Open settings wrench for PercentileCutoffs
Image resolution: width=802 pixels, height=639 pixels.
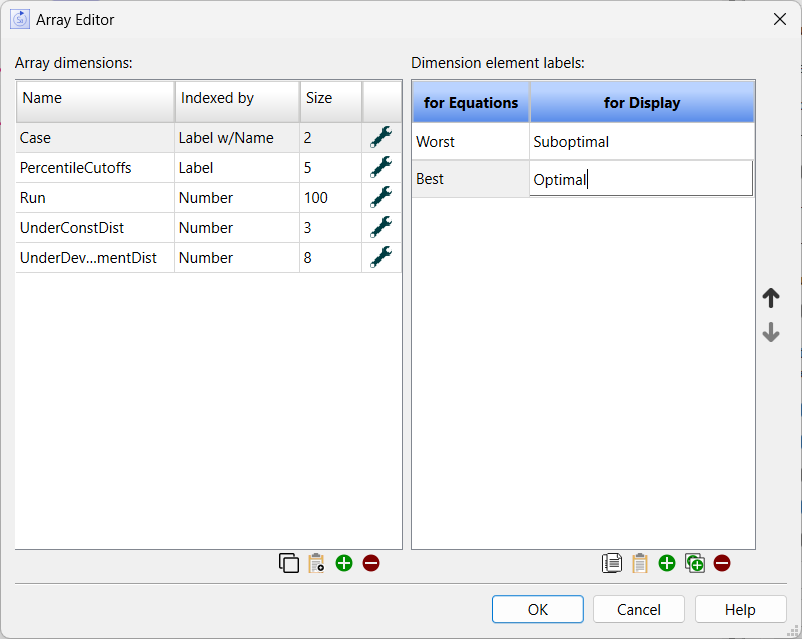click(381, 168)
